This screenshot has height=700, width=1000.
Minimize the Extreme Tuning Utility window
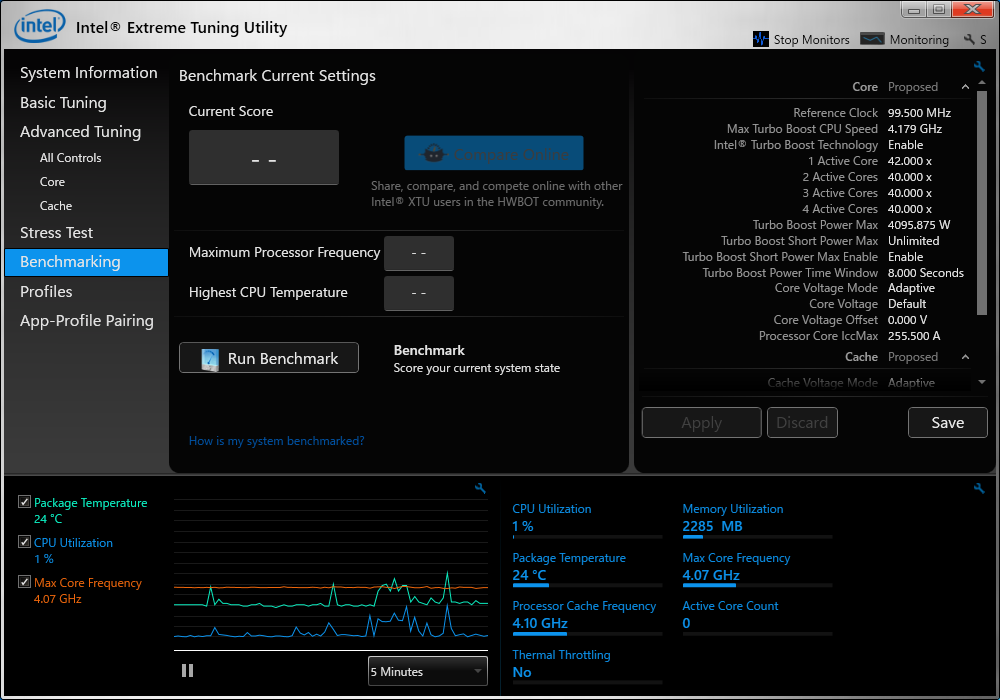[x=913, y=10]
